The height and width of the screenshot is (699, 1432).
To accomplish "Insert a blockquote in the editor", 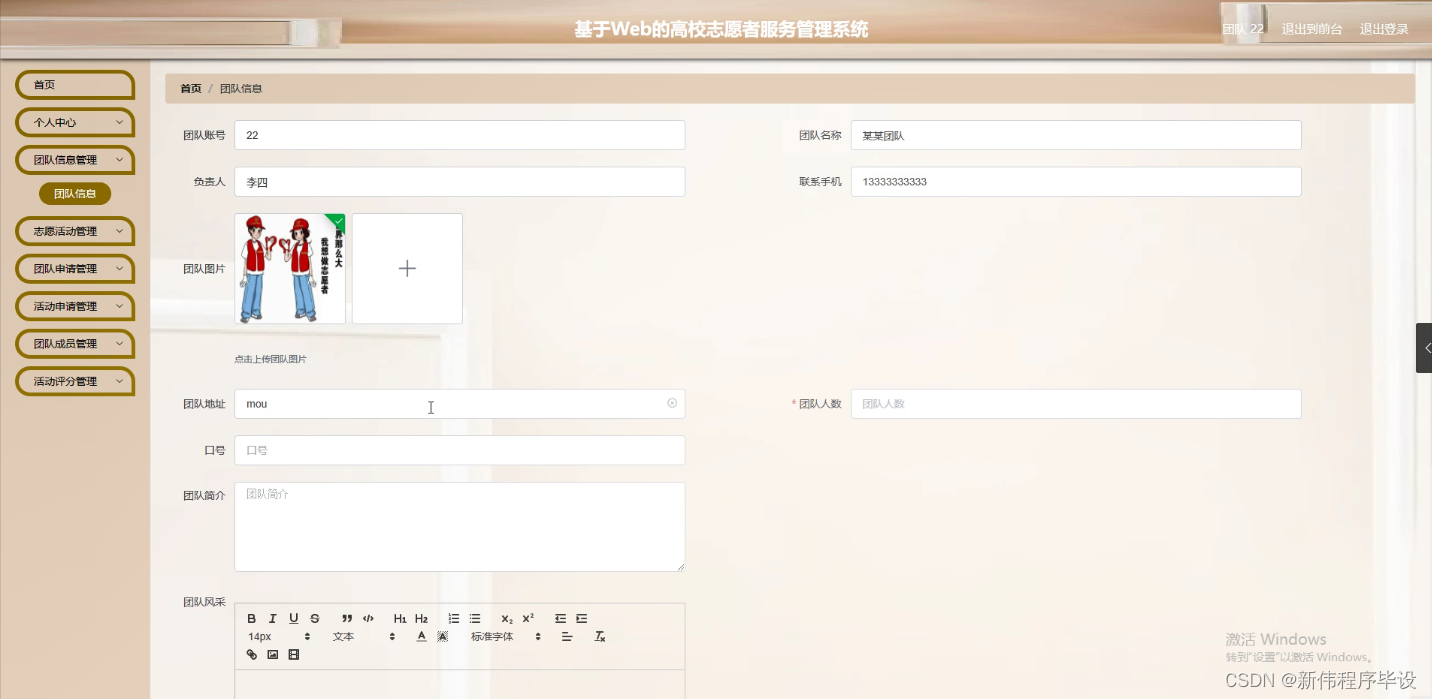I will [346, 618].
